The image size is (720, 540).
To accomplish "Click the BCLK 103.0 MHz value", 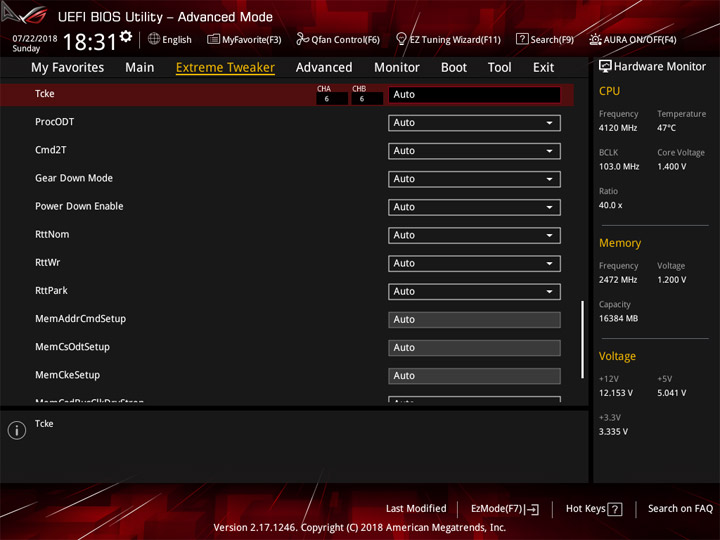I will click(619, 167).
